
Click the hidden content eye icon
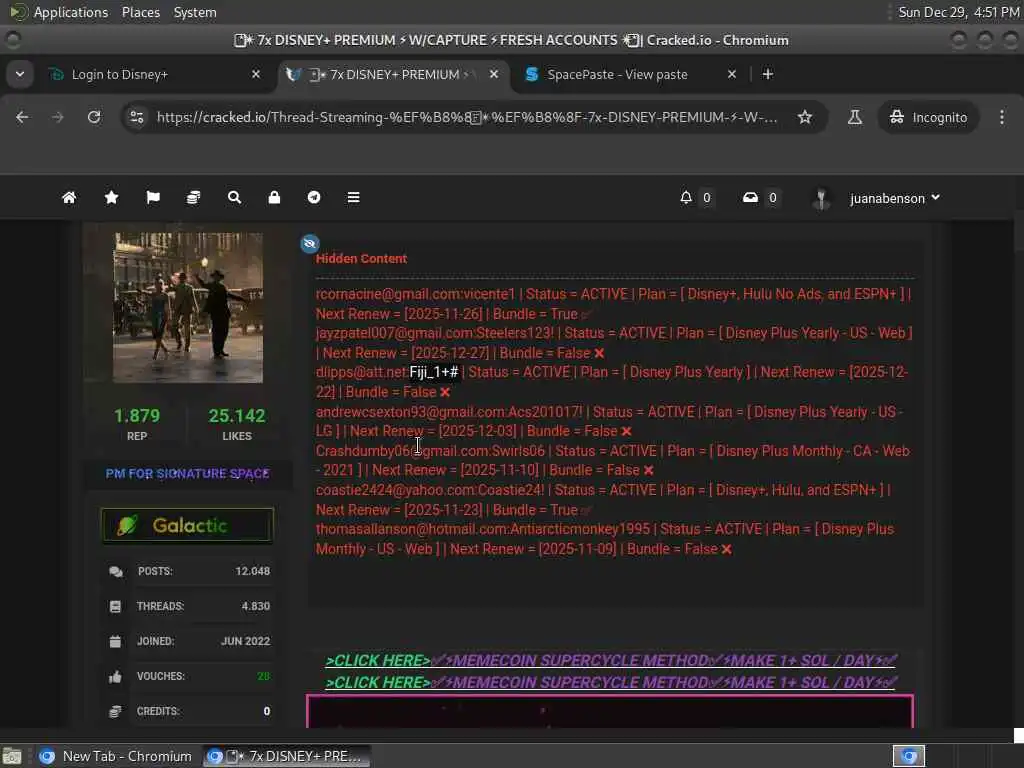(310, 244)
